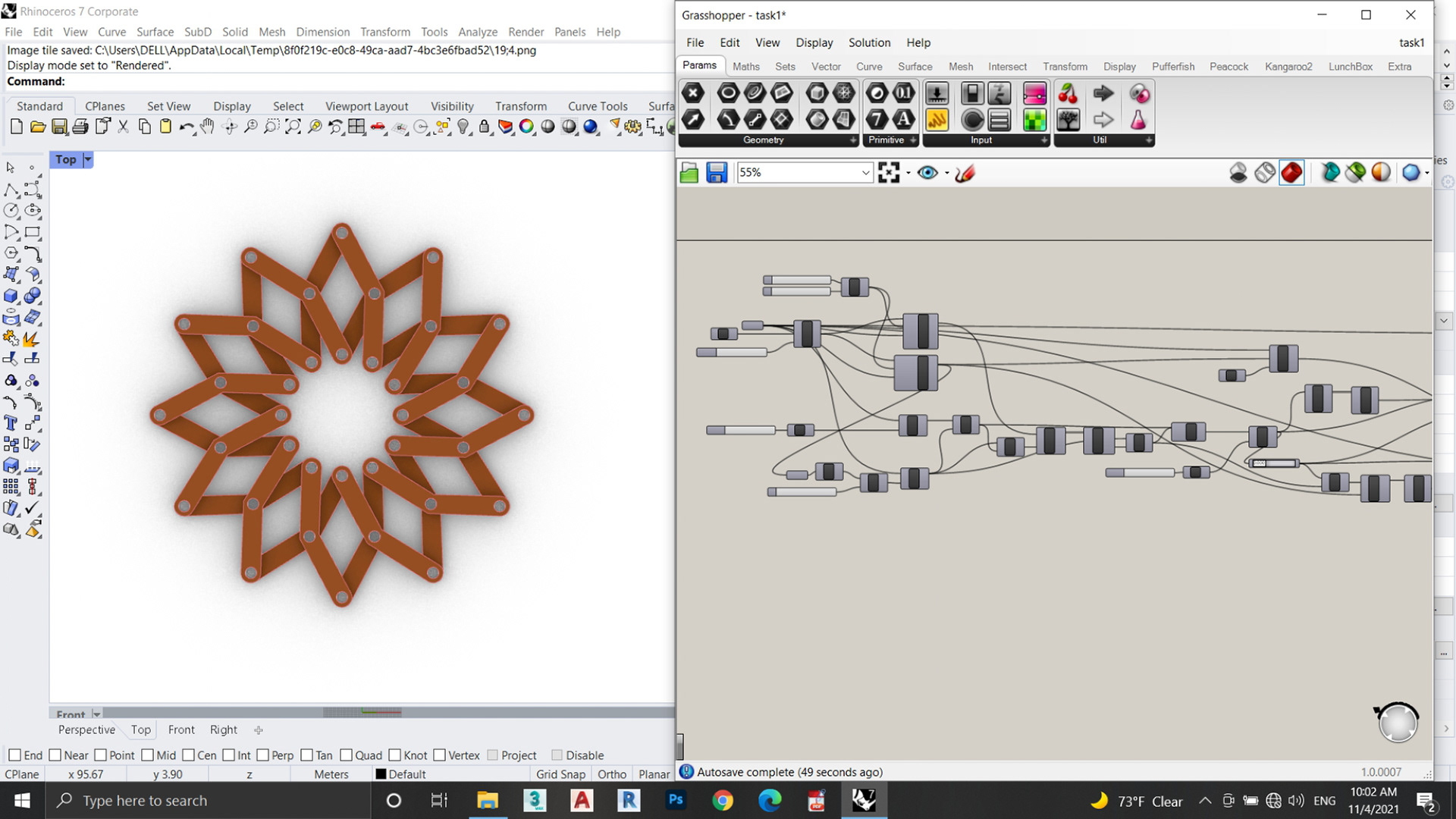1456x819 pixels.
Task: Select the Pan hand tool in Rhino toolbar
Action: coord(207,127)
